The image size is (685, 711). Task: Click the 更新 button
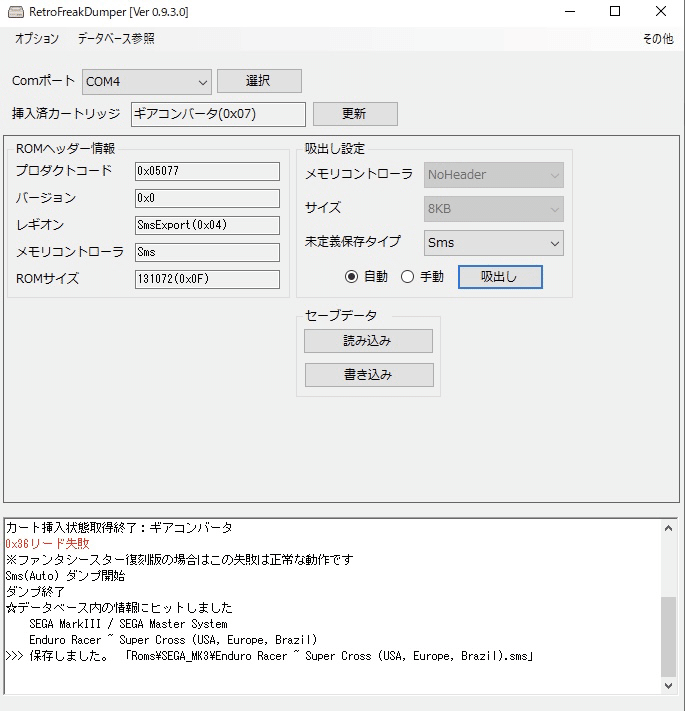coord(355,114)
